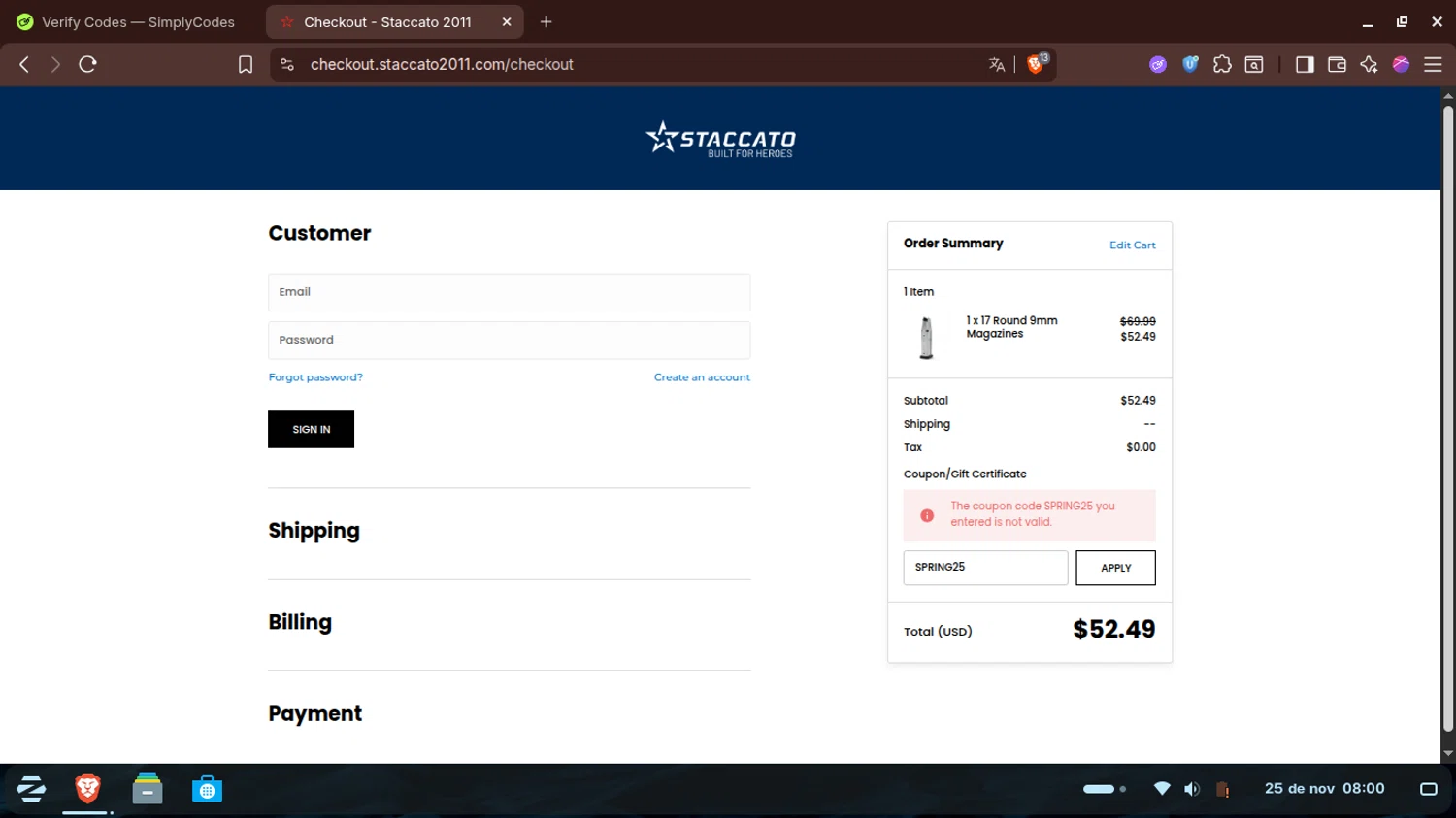
Task: Reload the checkout page
Action: [x=87, y=64]
